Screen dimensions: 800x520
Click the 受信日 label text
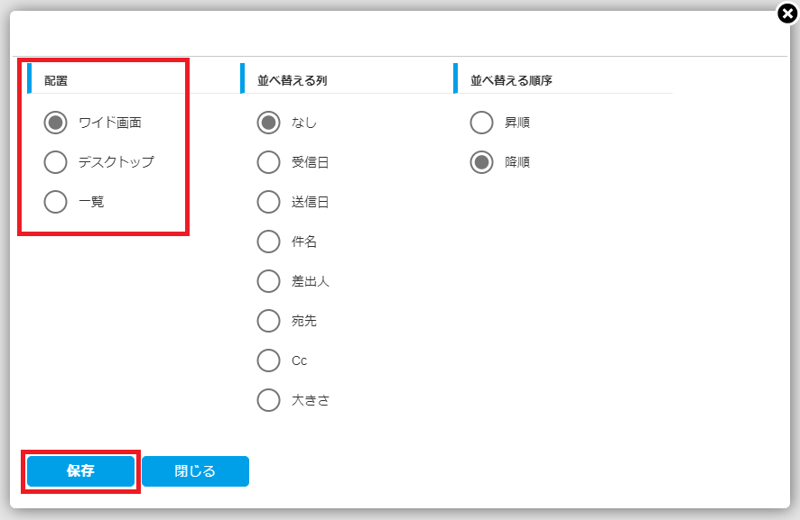pyautogui.click(x=309, y=162)
